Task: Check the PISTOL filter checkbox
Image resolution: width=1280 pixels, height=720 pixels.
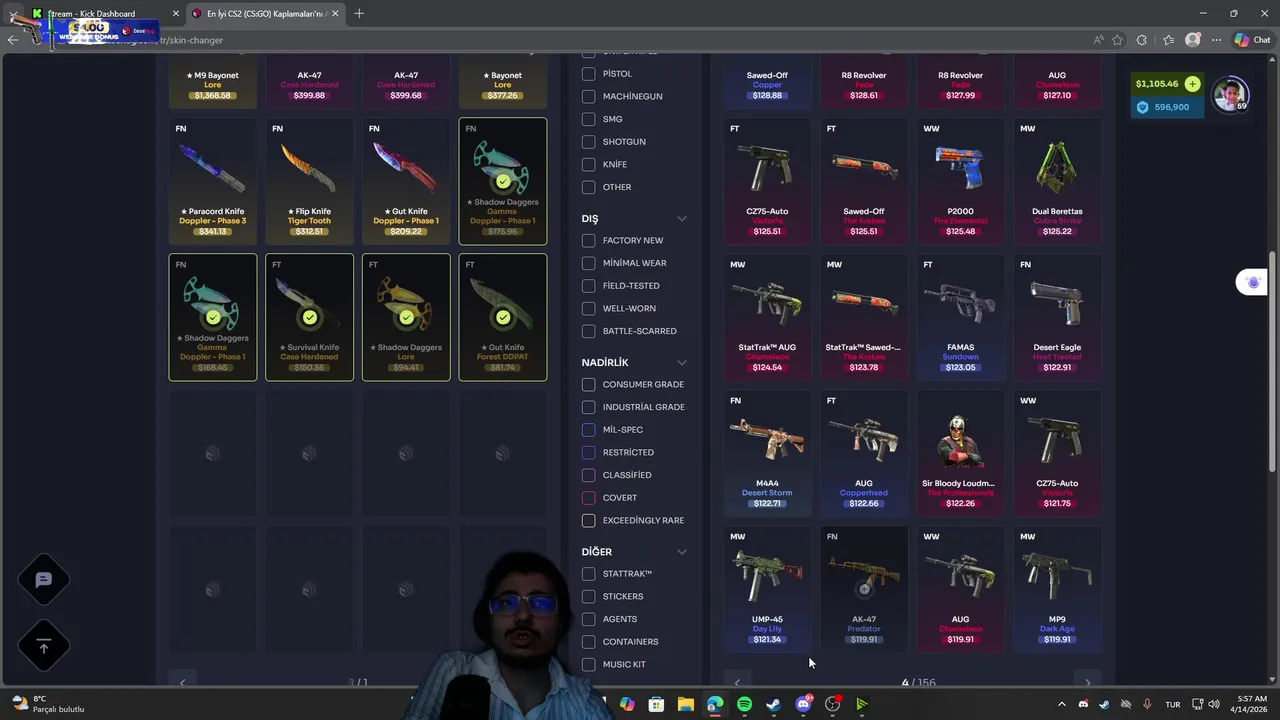Action: 588,74
